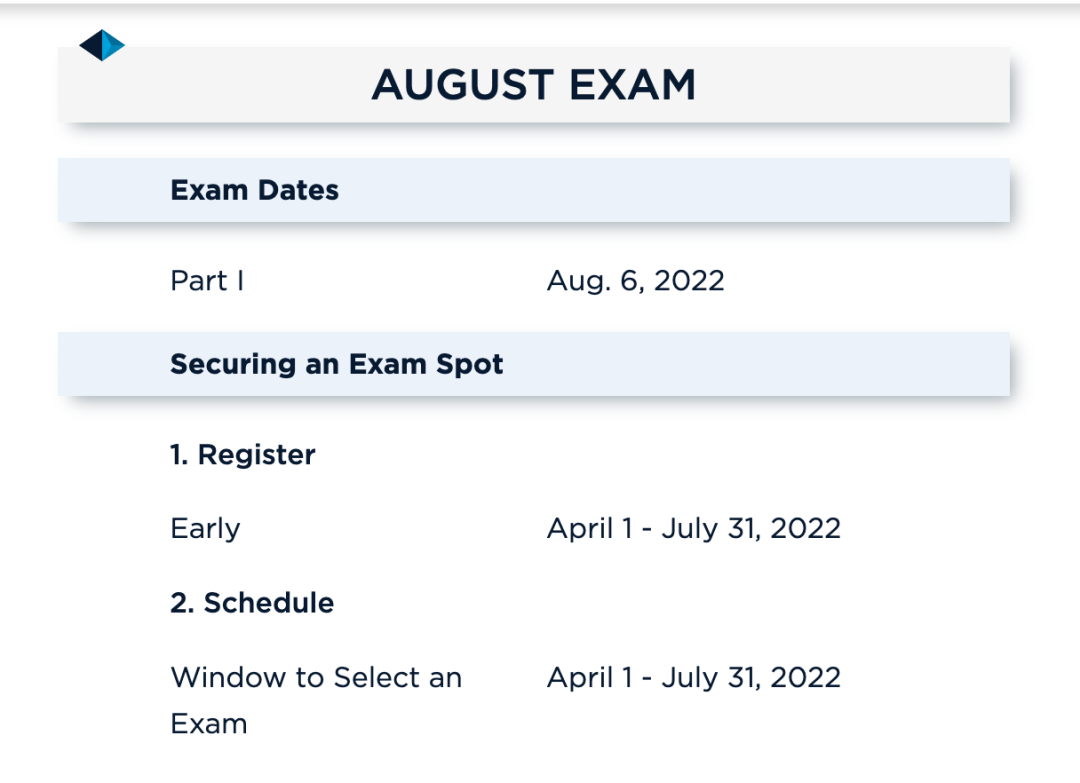Click the word AUGUST in the title
1080x783 pixels.
(x=462, y=85)
